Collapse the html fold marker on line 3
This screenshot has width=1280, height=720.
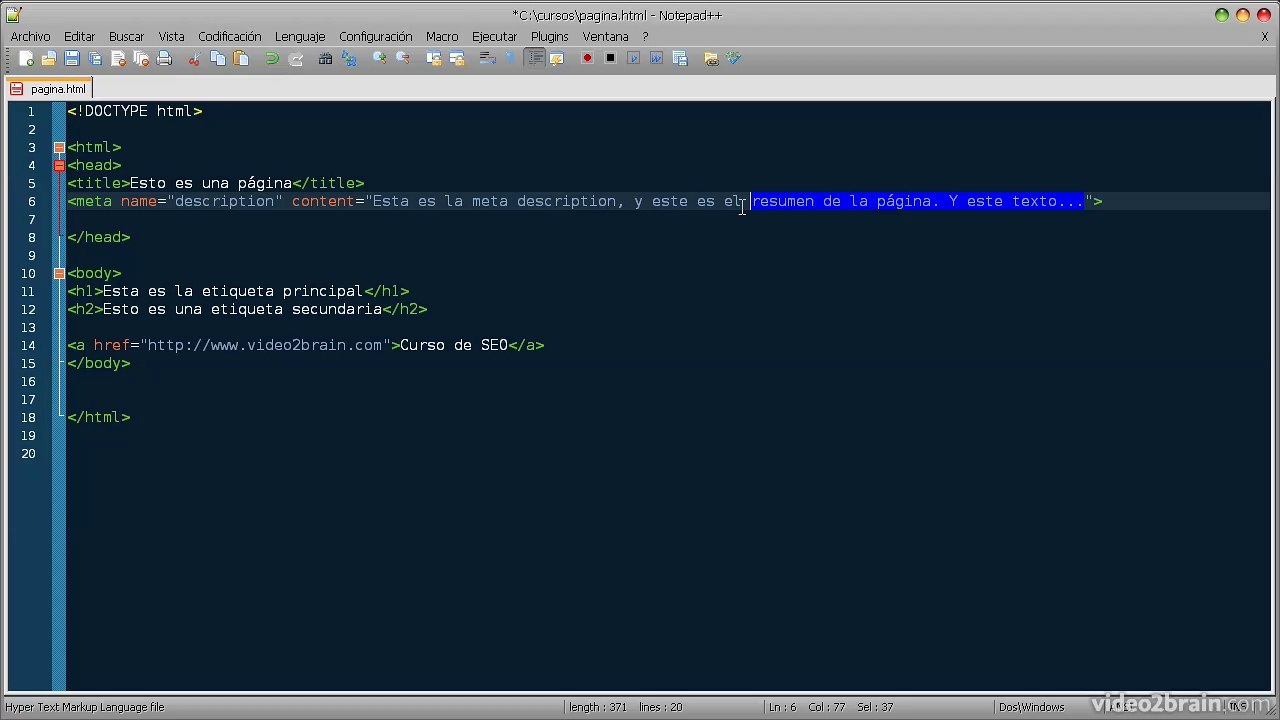[59, 147]
